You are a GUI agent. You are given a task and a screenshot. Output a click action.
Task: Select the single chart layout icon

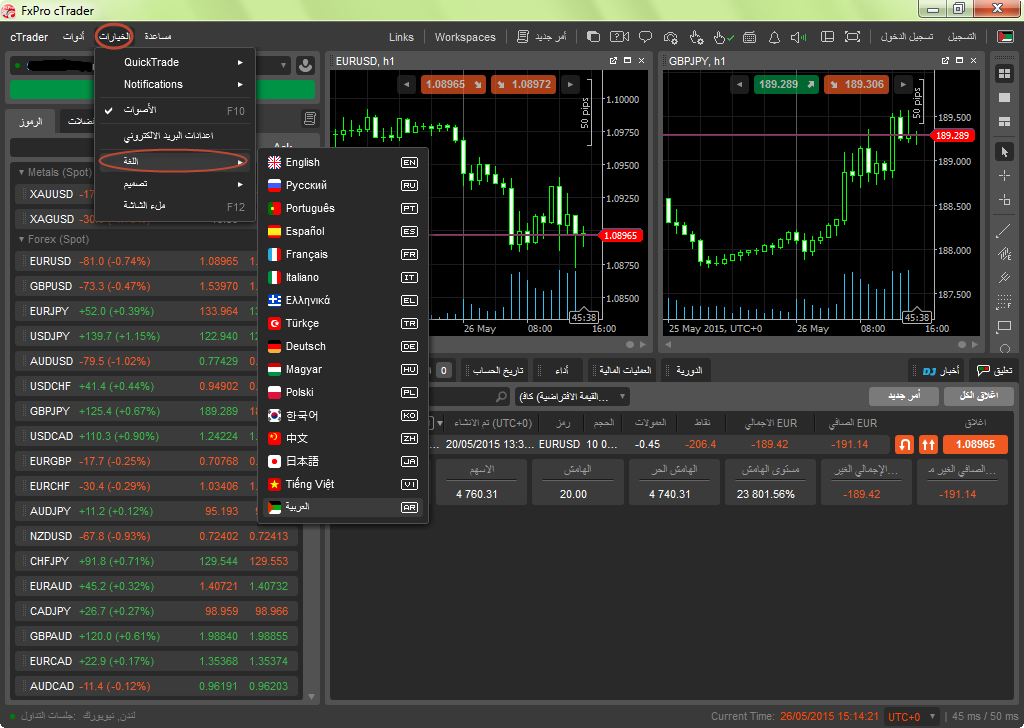point(1004,97)
